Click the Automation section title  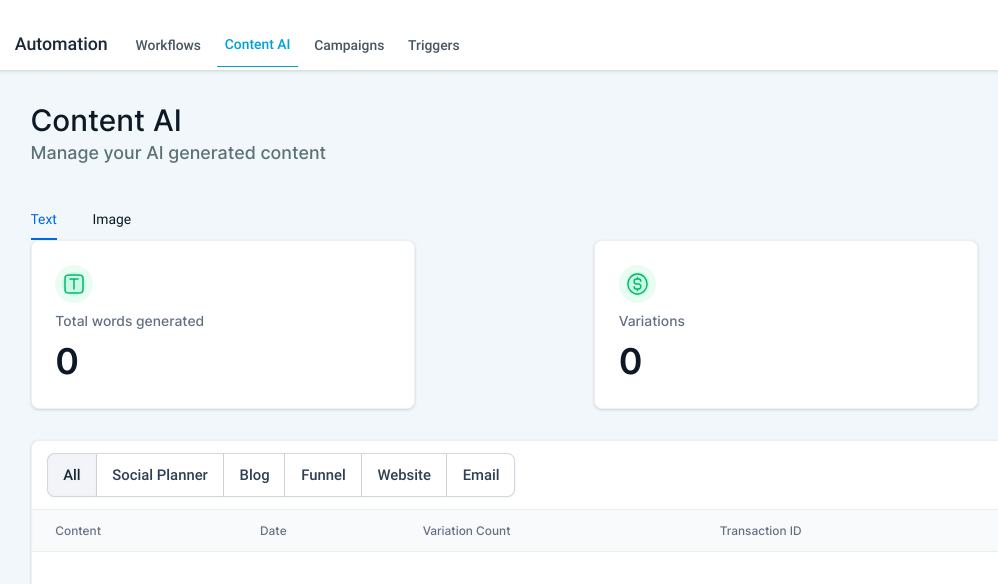(x=61, y=44)
